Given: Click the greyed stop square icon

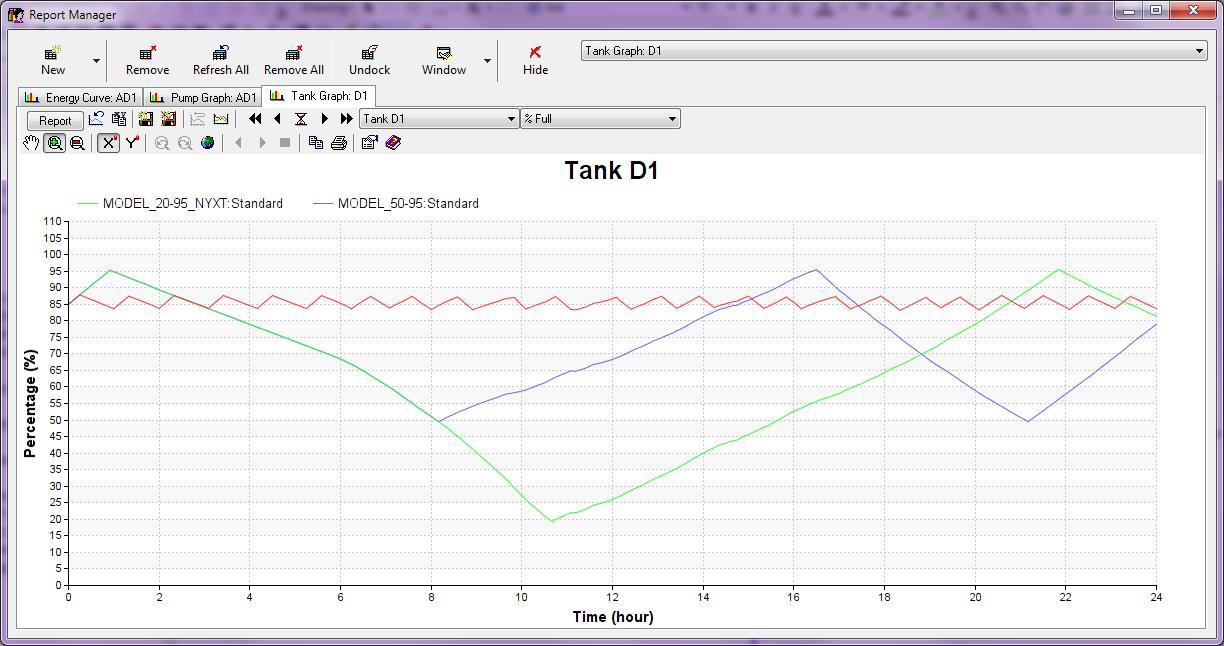Looking at the screenshot, I should pyautogui.click(x=285, y=143).
